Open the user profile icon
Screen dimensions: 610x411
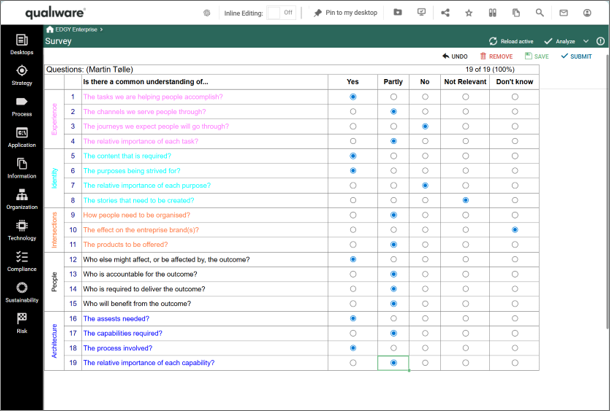(x=587, y=13)
